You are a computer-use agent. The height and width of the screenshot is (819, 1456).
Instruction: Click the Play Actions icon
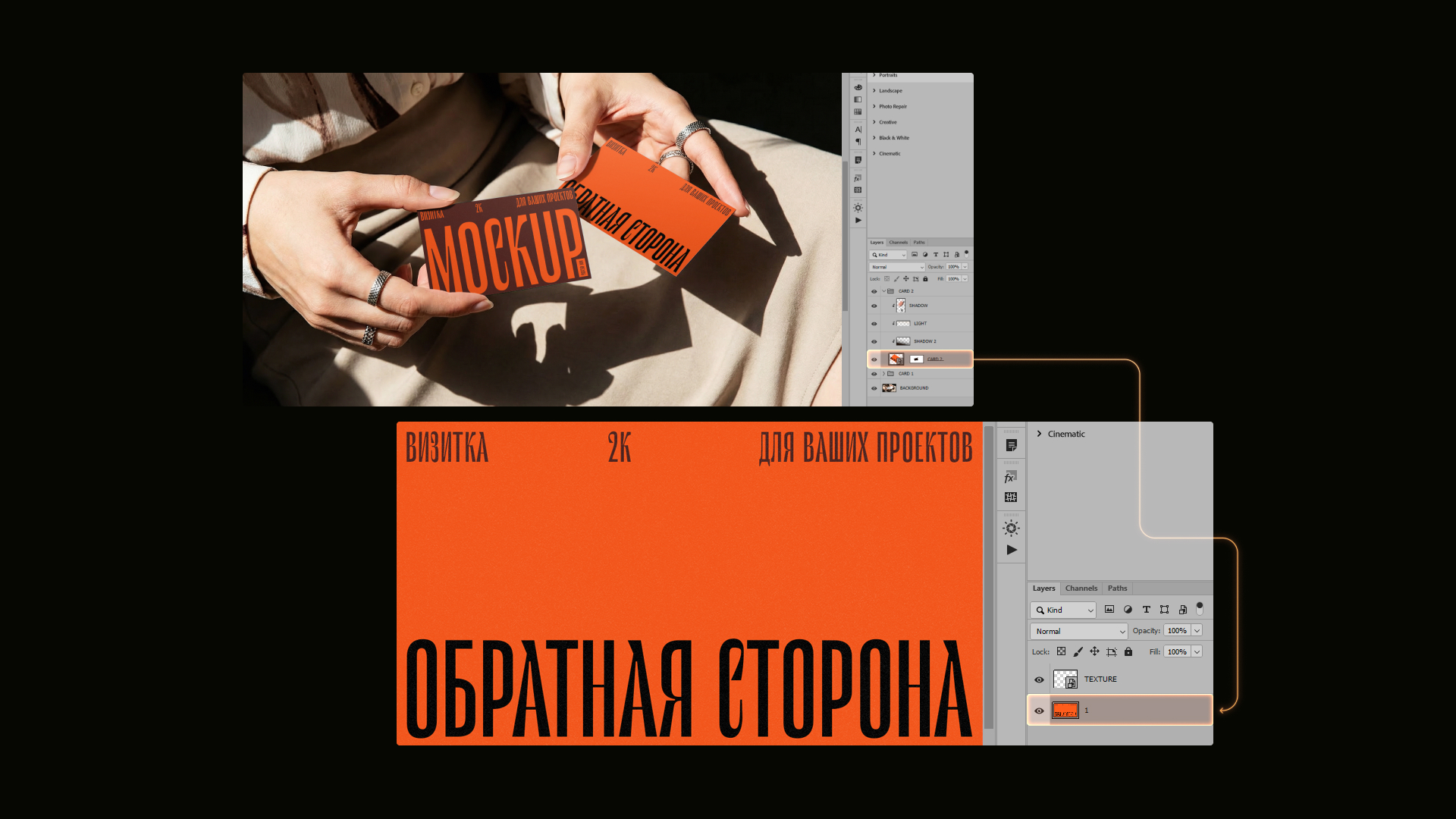pyautogui.click(x=1011, y=550)
